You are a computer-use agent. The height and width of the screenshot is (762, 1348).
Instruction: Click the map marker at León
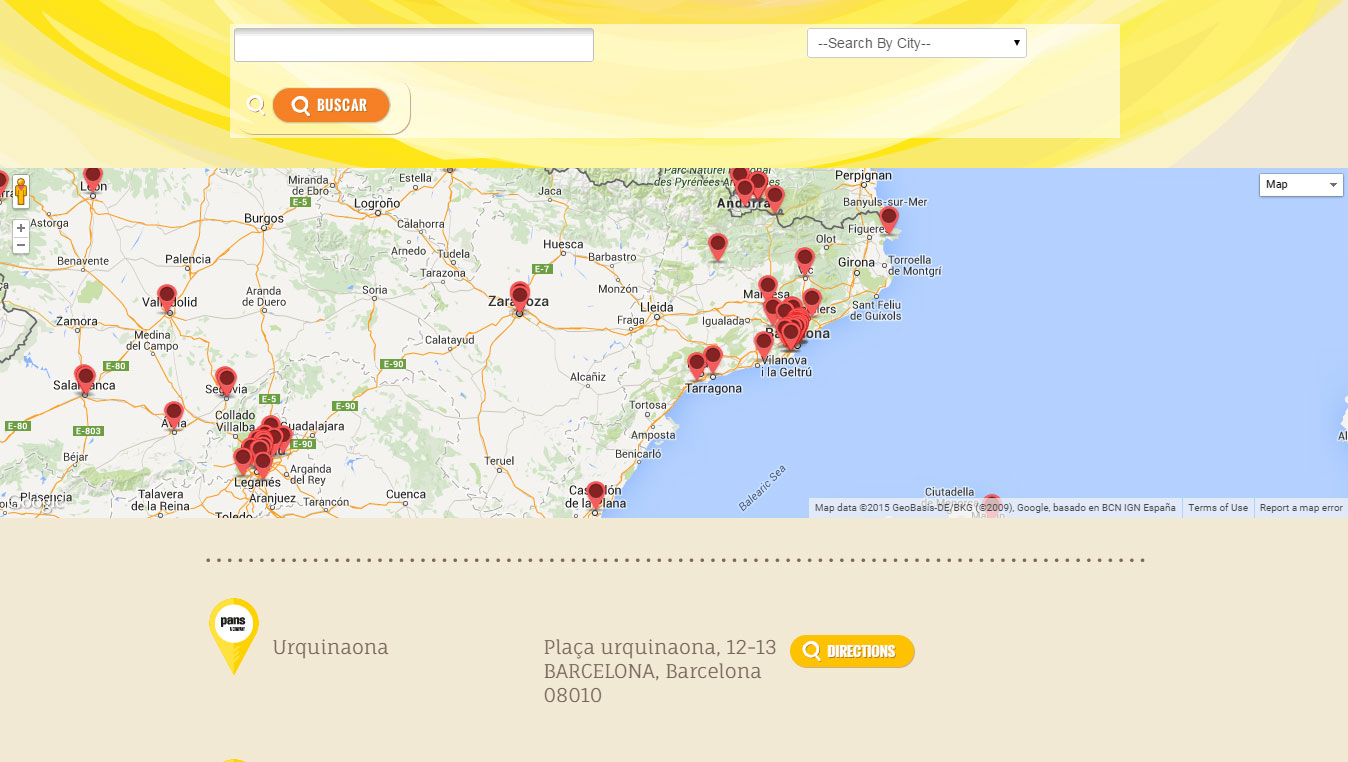click(93, 178)
